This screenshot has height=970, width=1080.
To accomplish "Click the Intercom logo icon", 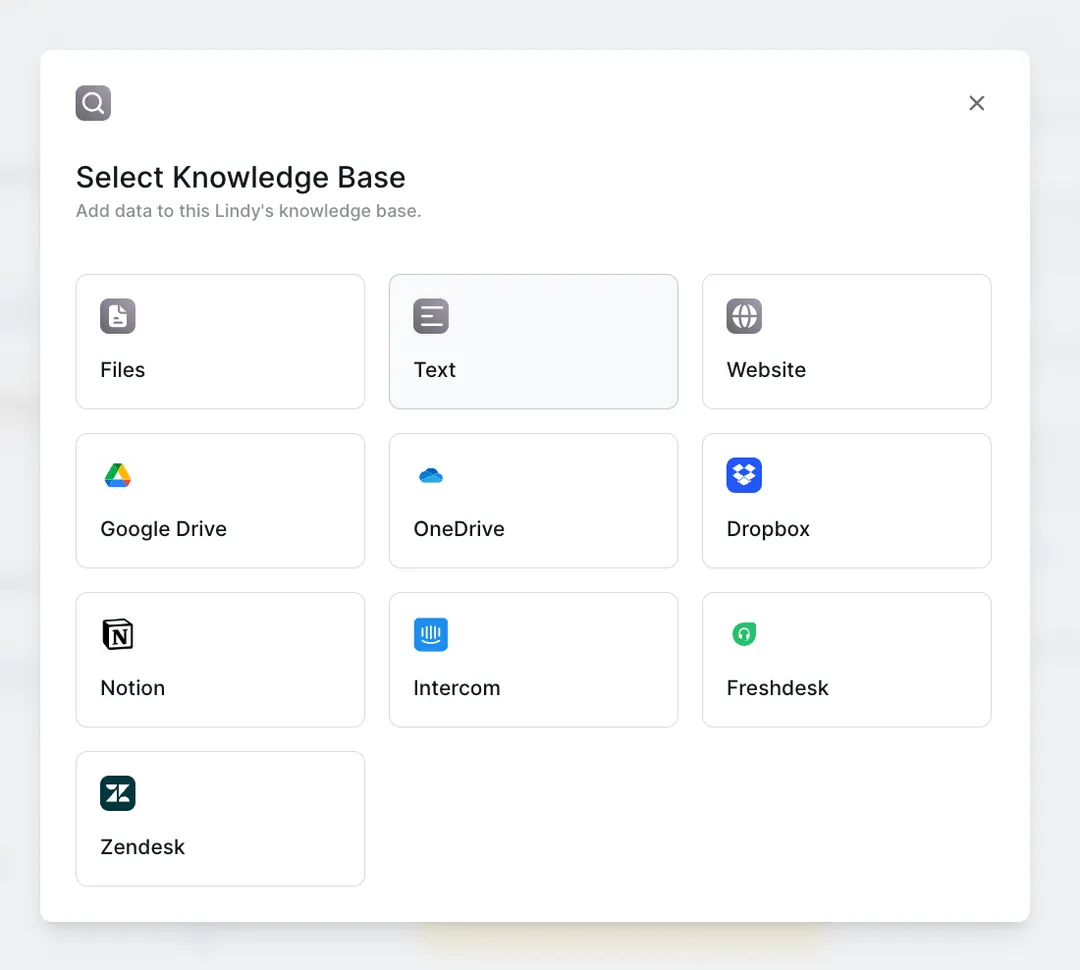I will (431, 634).
